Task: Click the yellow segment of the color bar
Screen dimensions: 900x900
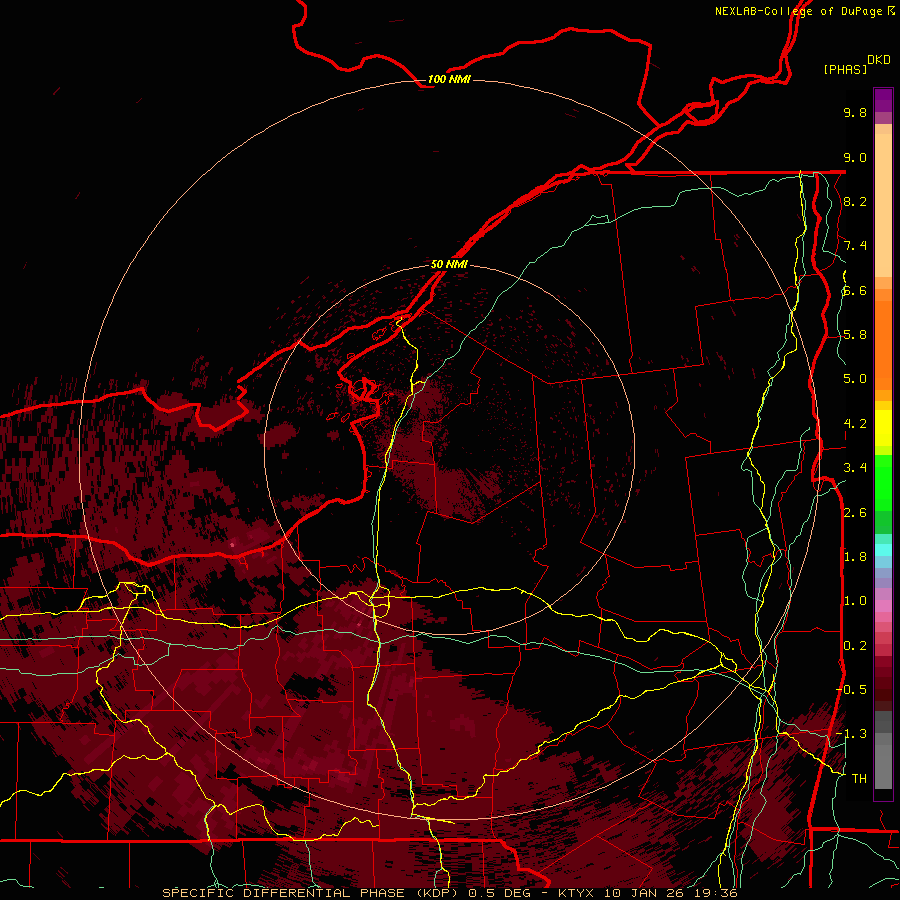Action: [x=883, y=428]
